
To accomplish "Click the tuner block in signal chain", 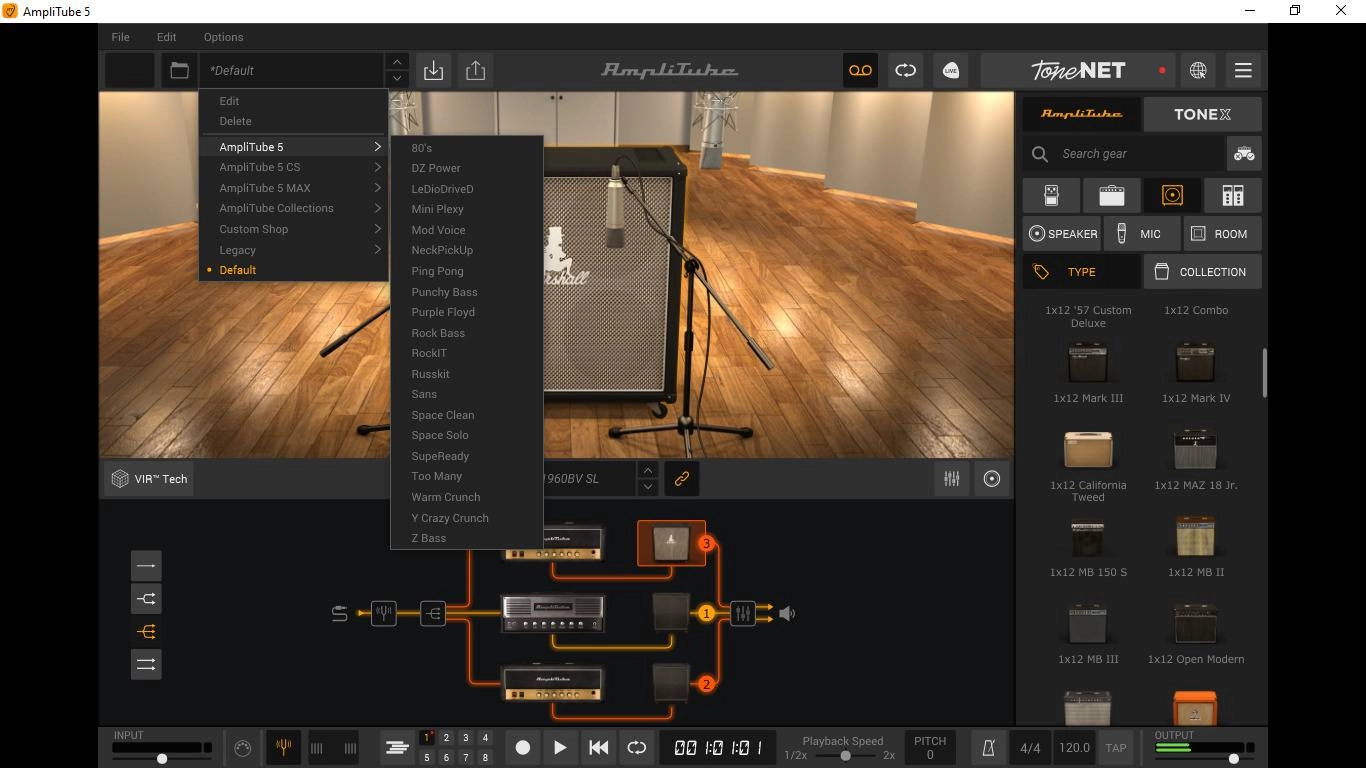I will click(x=384, y=613).
